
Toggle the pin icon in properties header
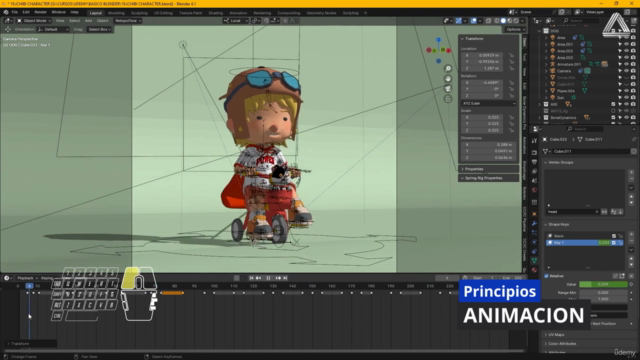[x=633, y=140]
